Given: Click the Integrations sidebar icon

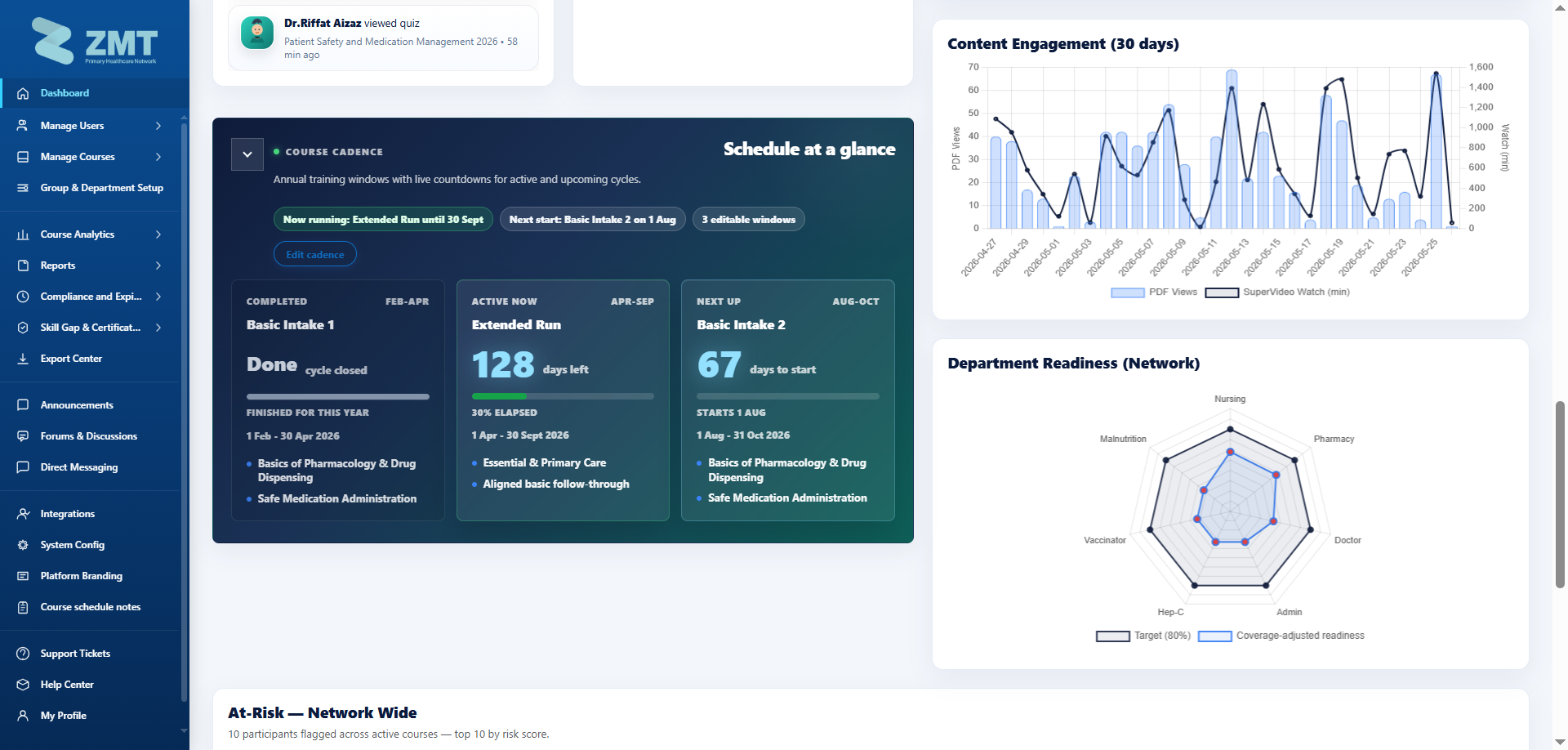Looking at the screenshot, I should [x=23, y=514].
